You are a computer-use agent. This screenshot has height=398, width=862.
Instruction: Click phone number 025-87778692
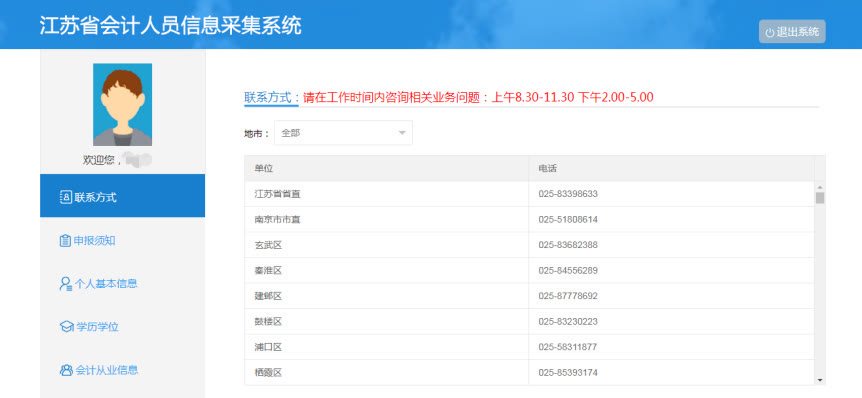568,296
